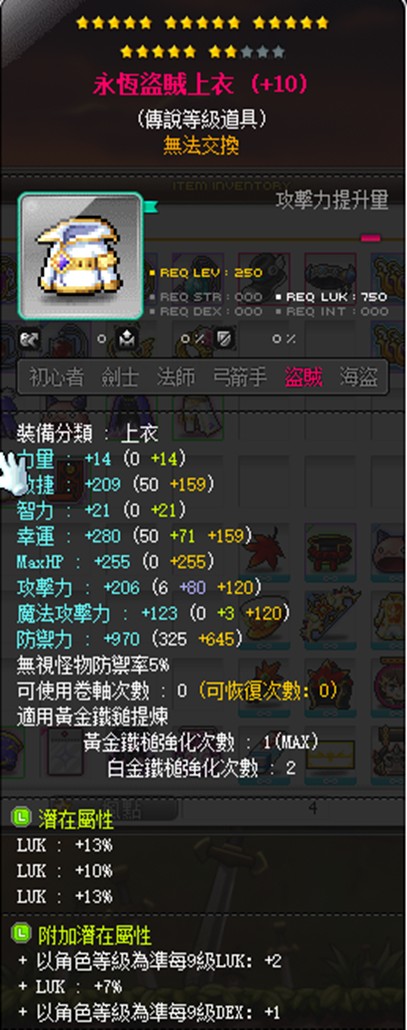Image resolution: width=407 pixels, height=1030 pixels.
Task: Click the white thief top item icon
Action: pyautogui.click(x=79, y=256)
